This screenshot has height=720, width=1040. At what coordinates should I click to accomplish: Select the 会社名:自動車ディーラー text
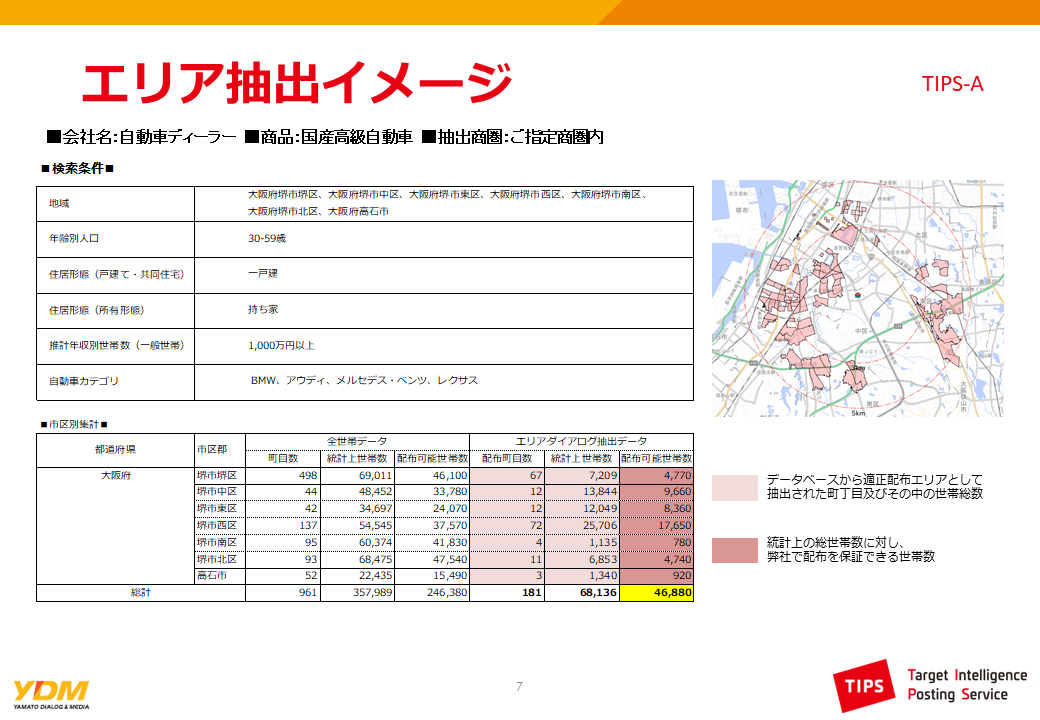coord(141,137)
